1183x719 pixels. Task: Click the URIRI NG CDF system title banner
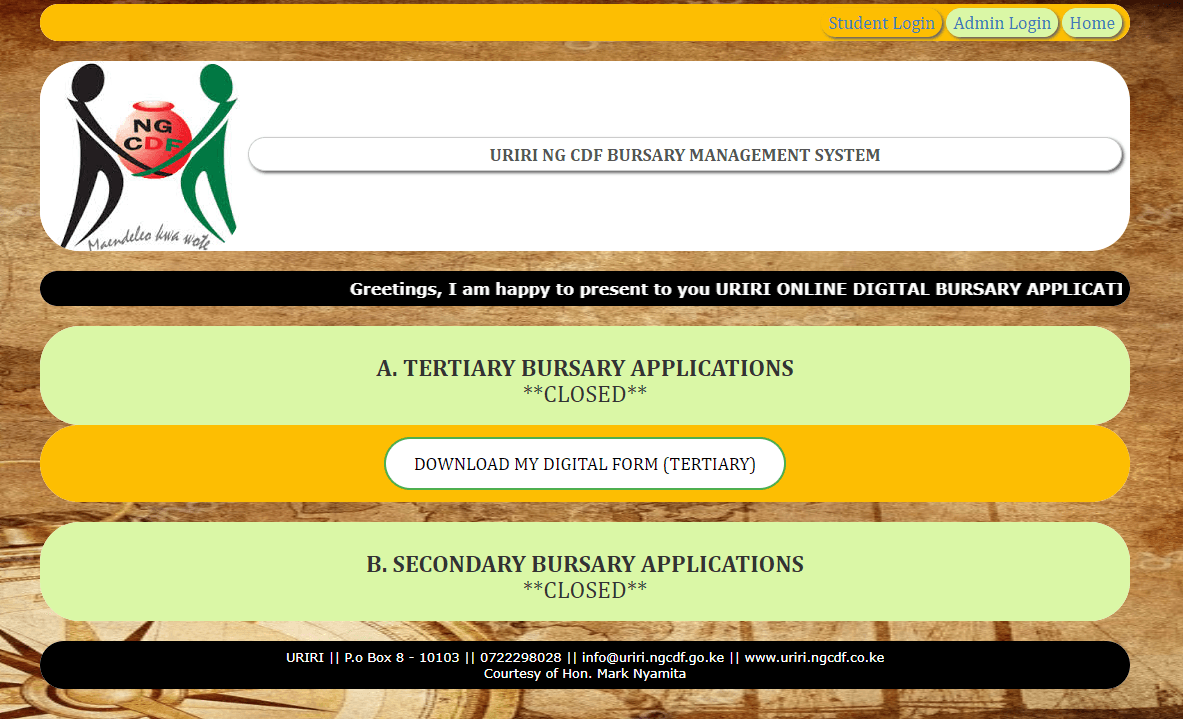[x=685, y=154]
